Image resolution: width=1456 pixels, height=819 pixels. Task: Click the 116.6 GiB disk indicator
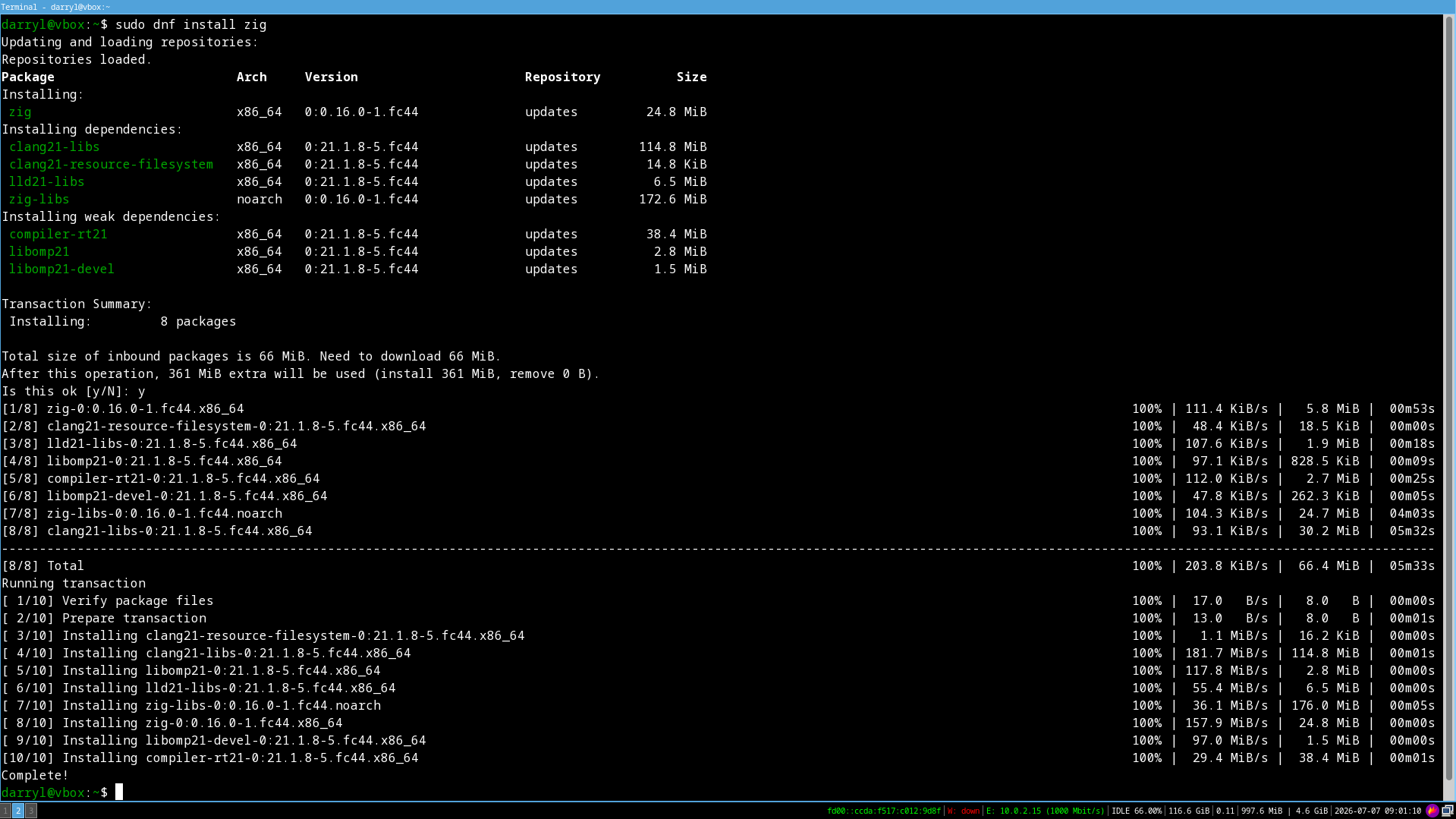[1189, 811]
